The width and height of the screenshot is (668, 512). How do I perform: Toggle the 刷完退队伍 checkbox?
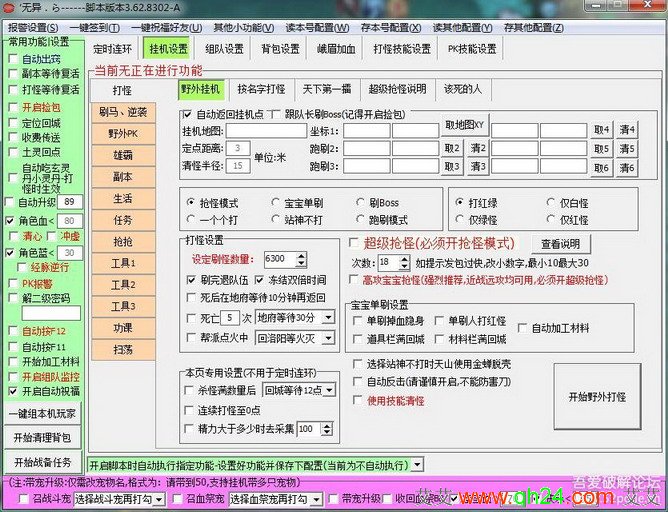coord(193,280)
